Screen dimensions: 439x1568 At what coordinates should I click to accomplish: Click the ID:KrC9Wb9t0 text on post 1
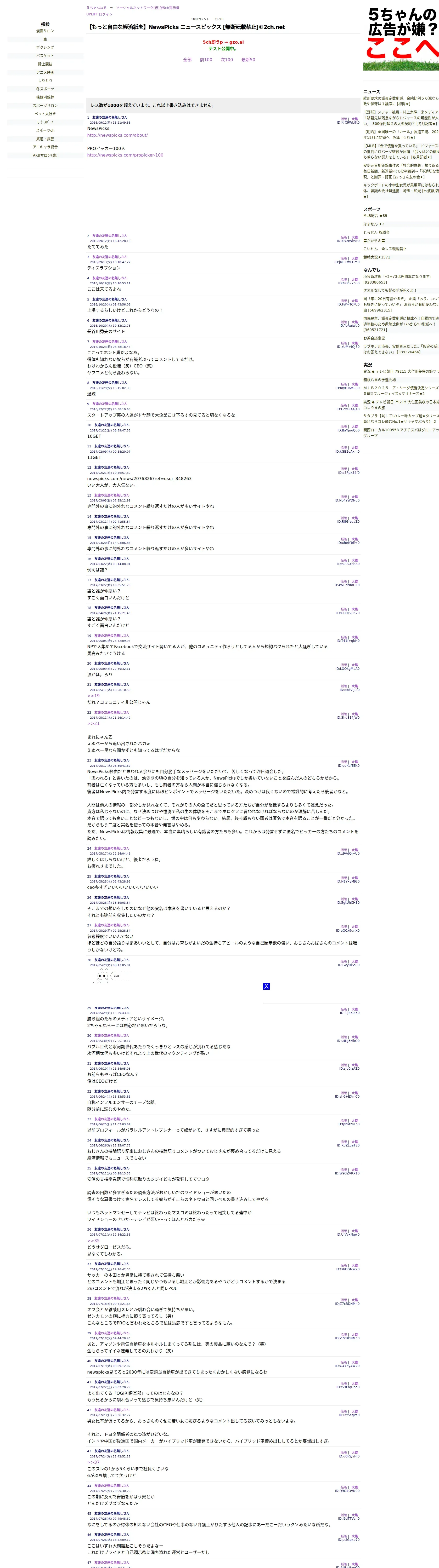coord(348,123)
